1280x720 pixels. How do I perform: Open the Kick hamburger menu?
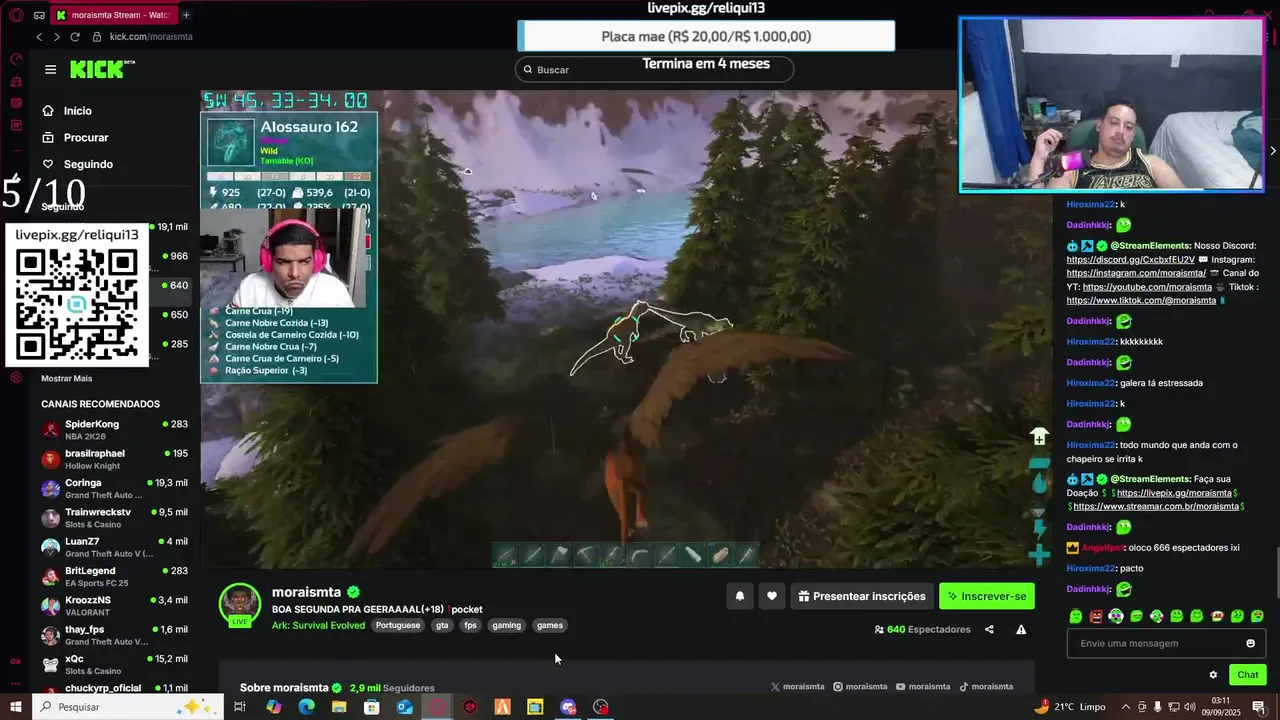50,69
